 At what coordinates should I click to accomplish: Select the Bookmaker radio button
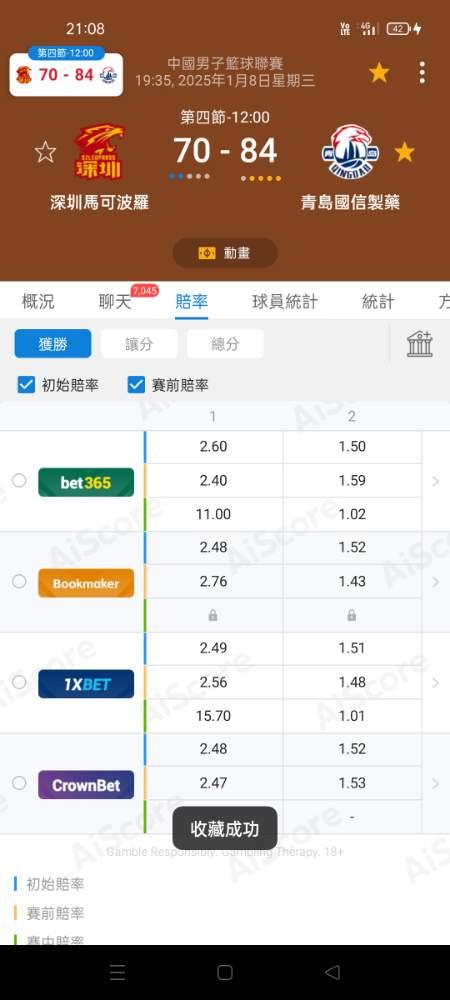(x=19, y=581)
